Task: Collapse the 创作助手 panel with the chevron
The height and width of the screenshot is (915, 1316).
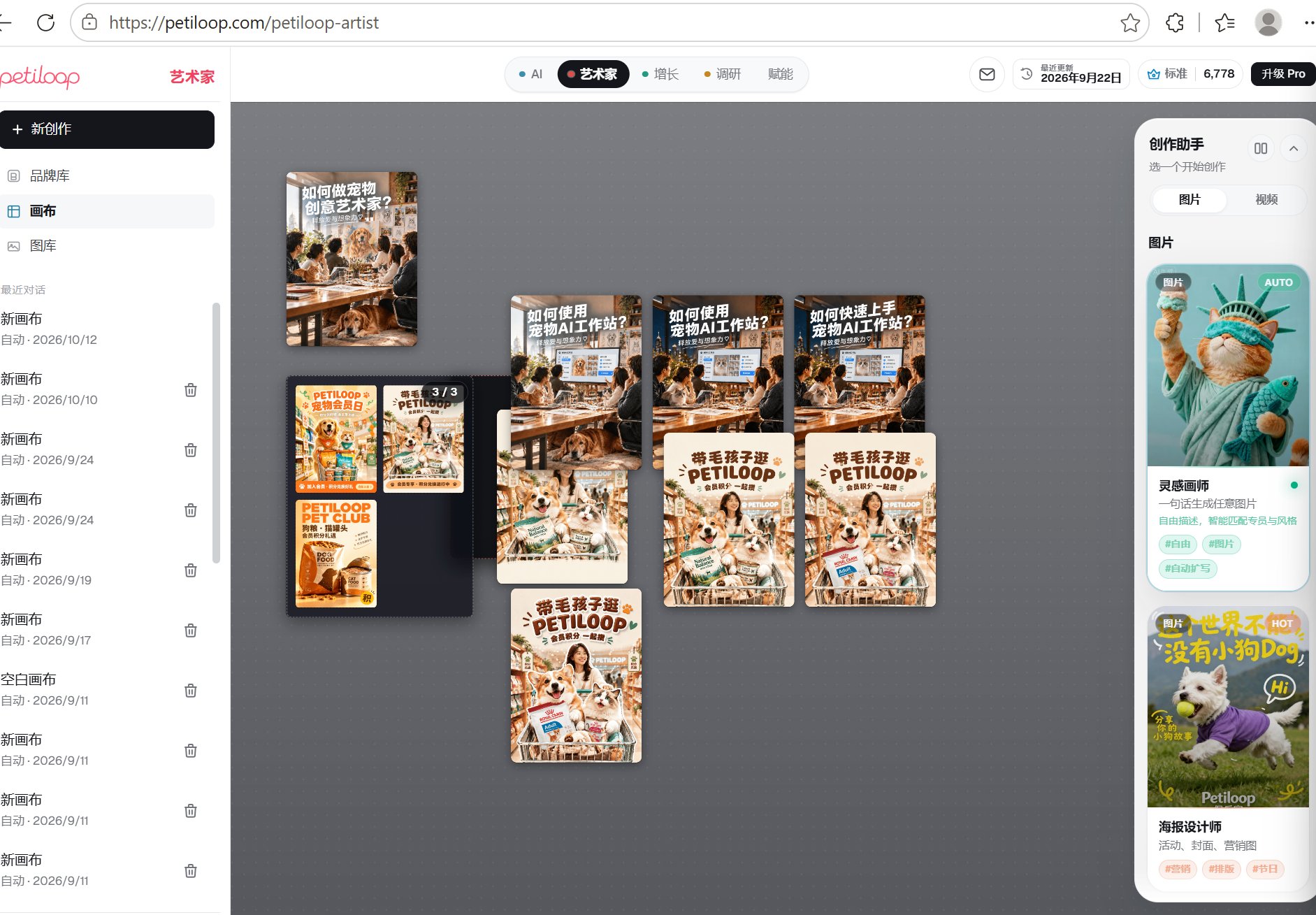Action: click(x=1294, y=148)
